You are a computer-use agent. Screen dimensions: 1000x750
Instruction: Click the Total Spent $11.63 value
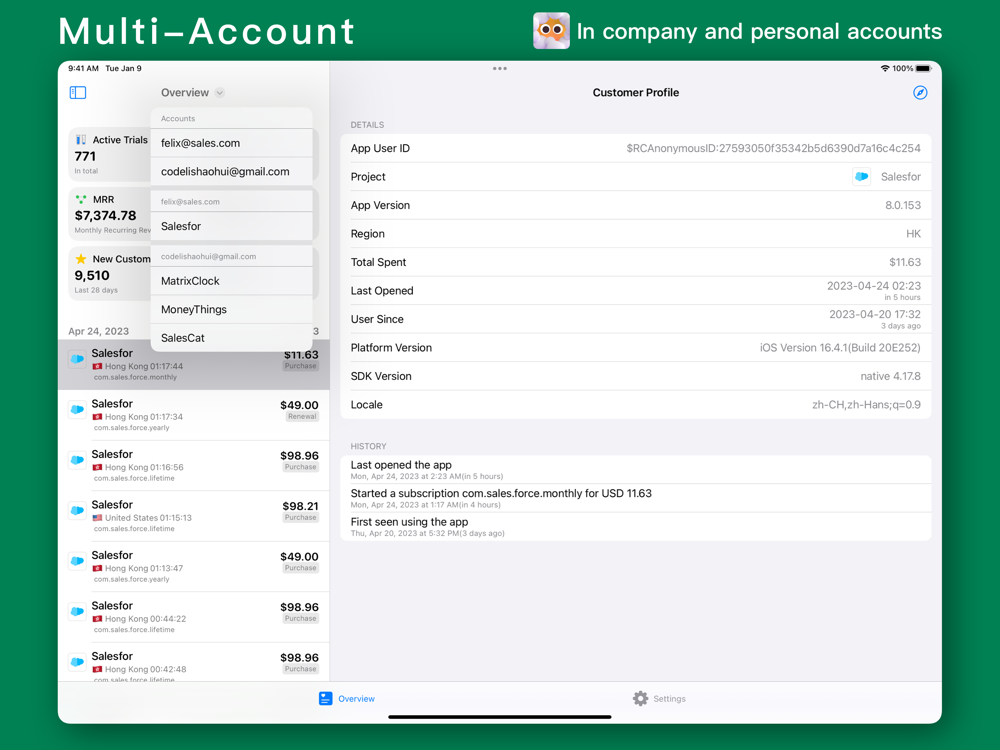905,262
